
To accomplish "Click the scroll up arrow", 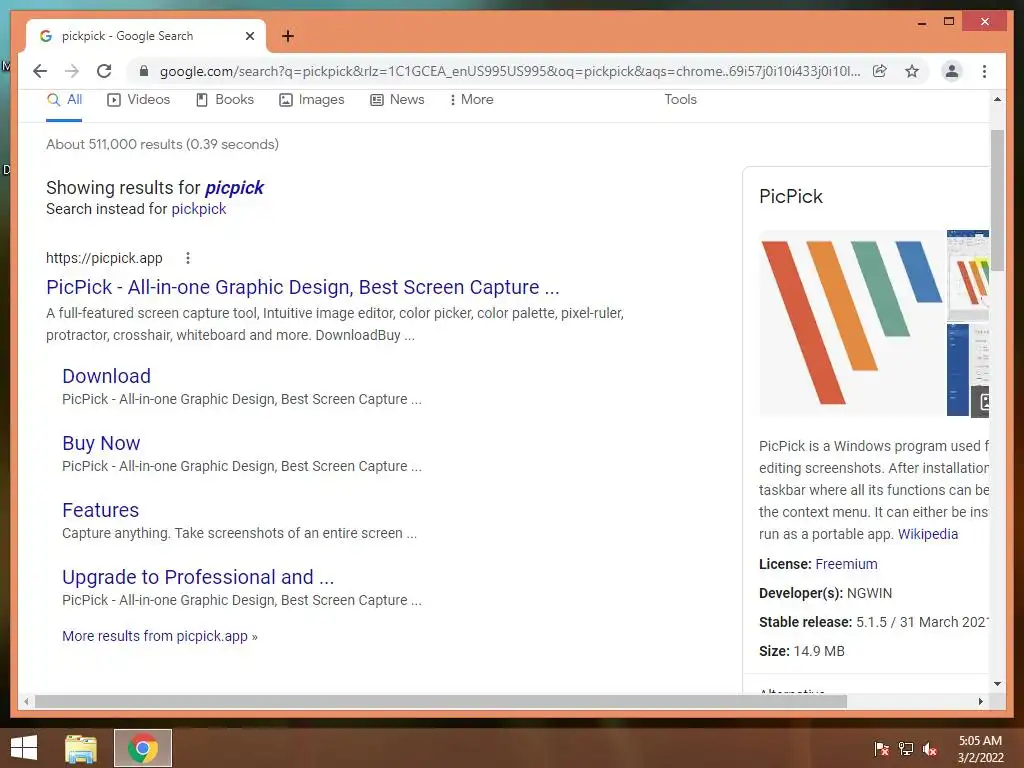I will pos(997,99).
